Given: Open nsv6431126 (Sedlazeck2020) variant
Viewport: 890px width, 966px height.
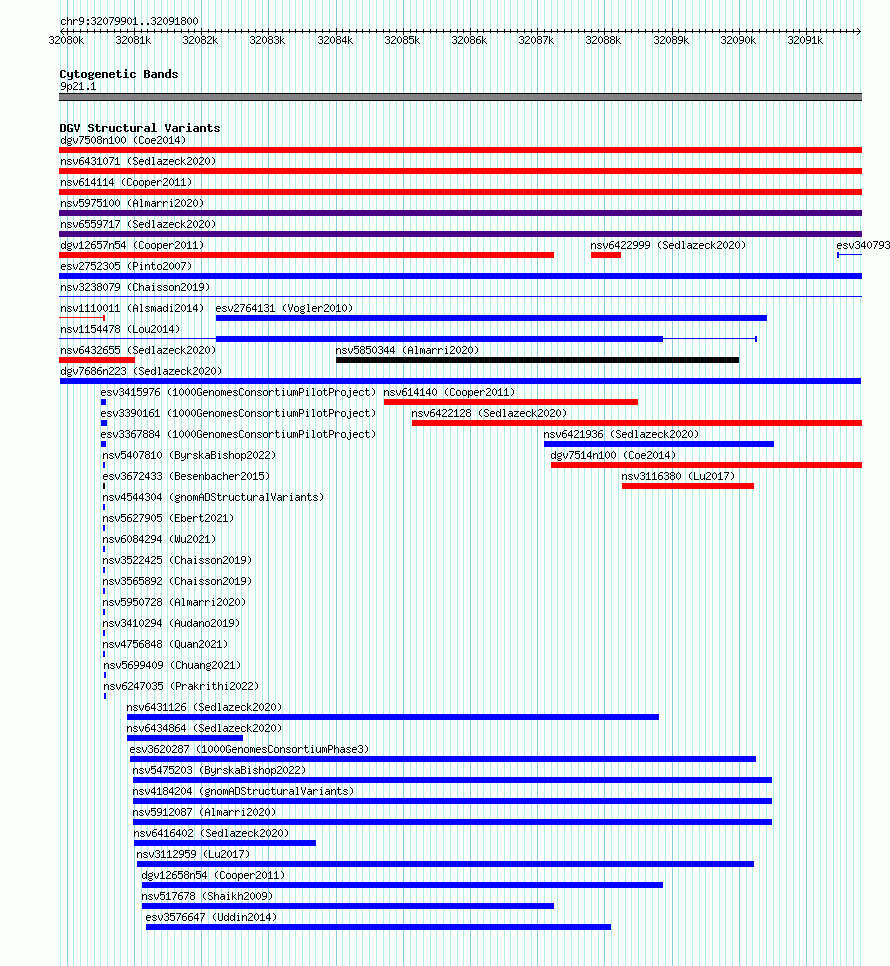Looking at the screenshot, I should pos(204,707).
